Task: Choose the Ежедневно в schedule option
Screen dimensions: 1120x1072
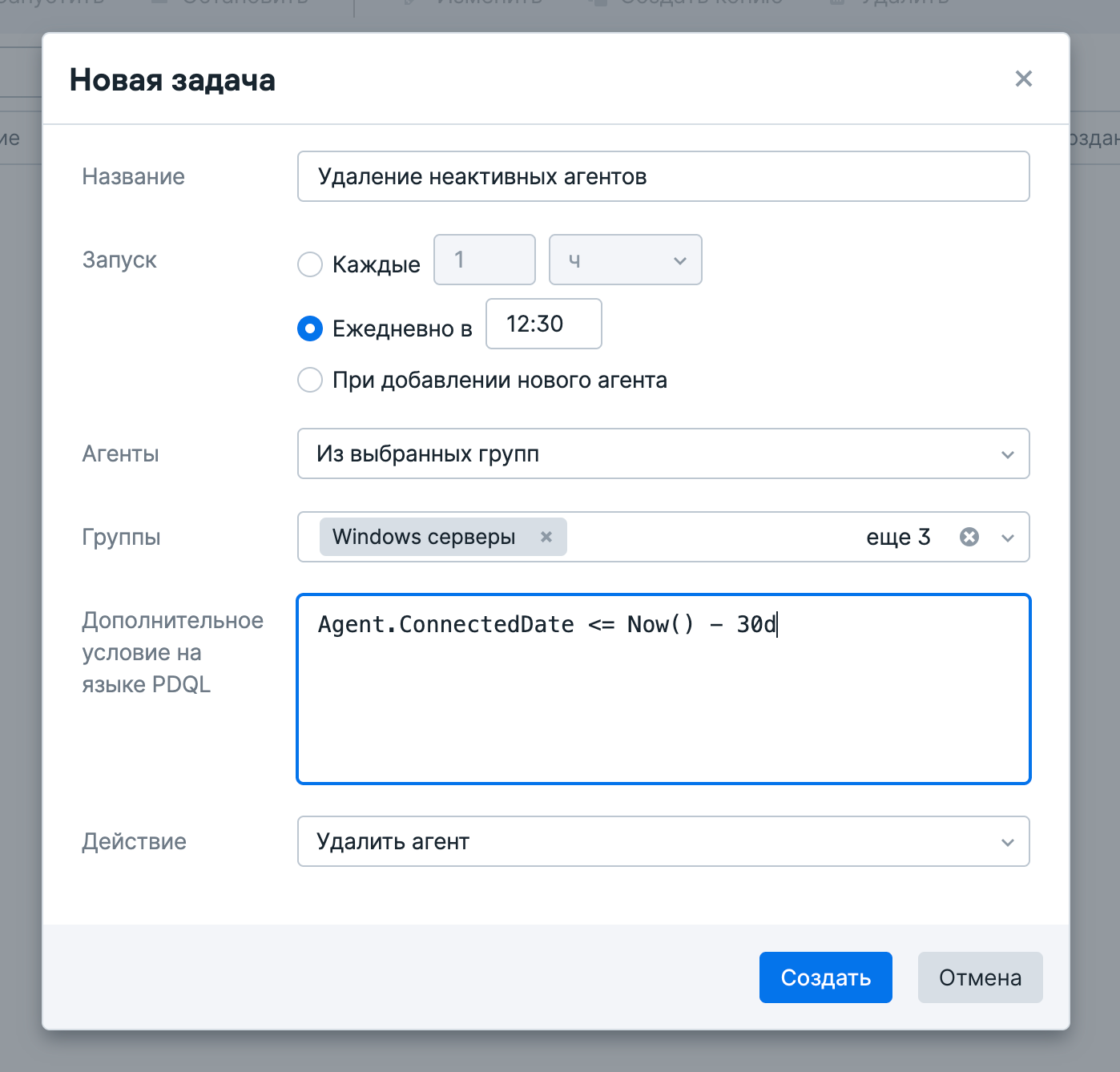Action: (x=310, y=328)
